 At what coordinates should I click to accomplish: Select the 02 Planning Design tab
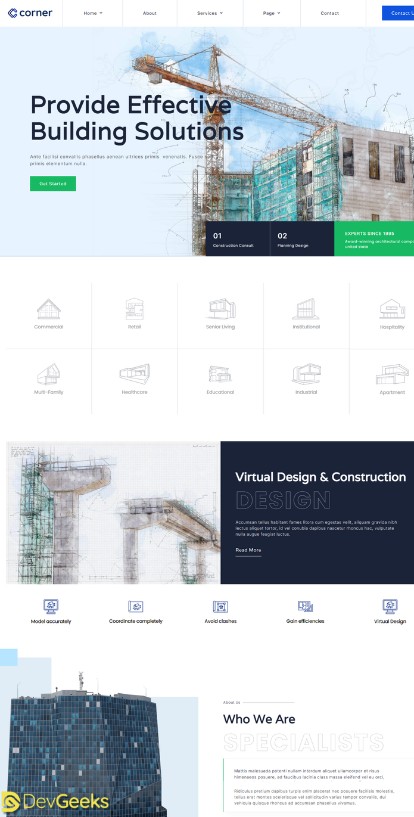coord(302,239)
